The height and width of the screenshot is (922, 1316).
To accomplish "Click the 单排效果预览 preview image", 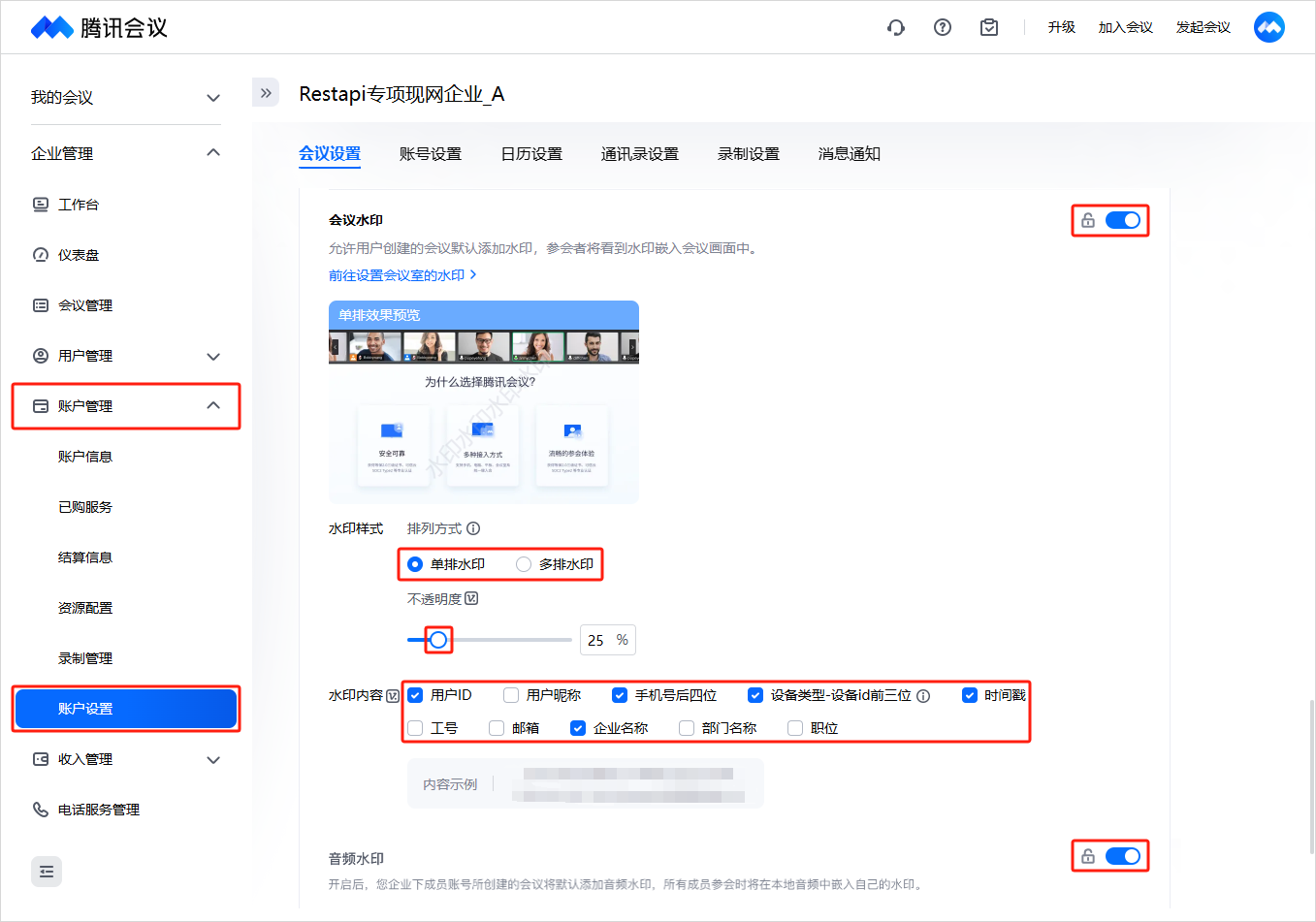I will [484, 402].
